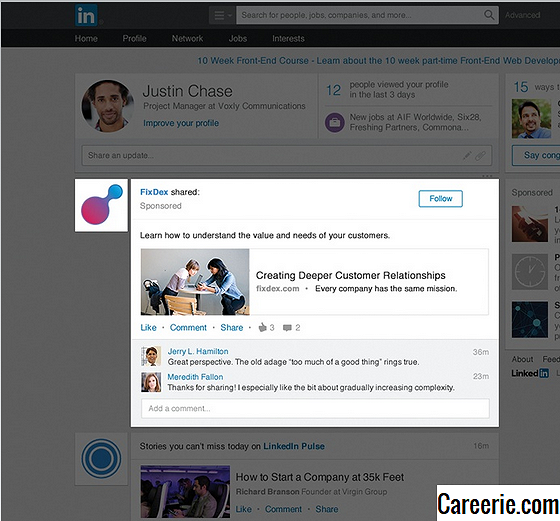Share the Richard Branson story

tap(326, 509)
